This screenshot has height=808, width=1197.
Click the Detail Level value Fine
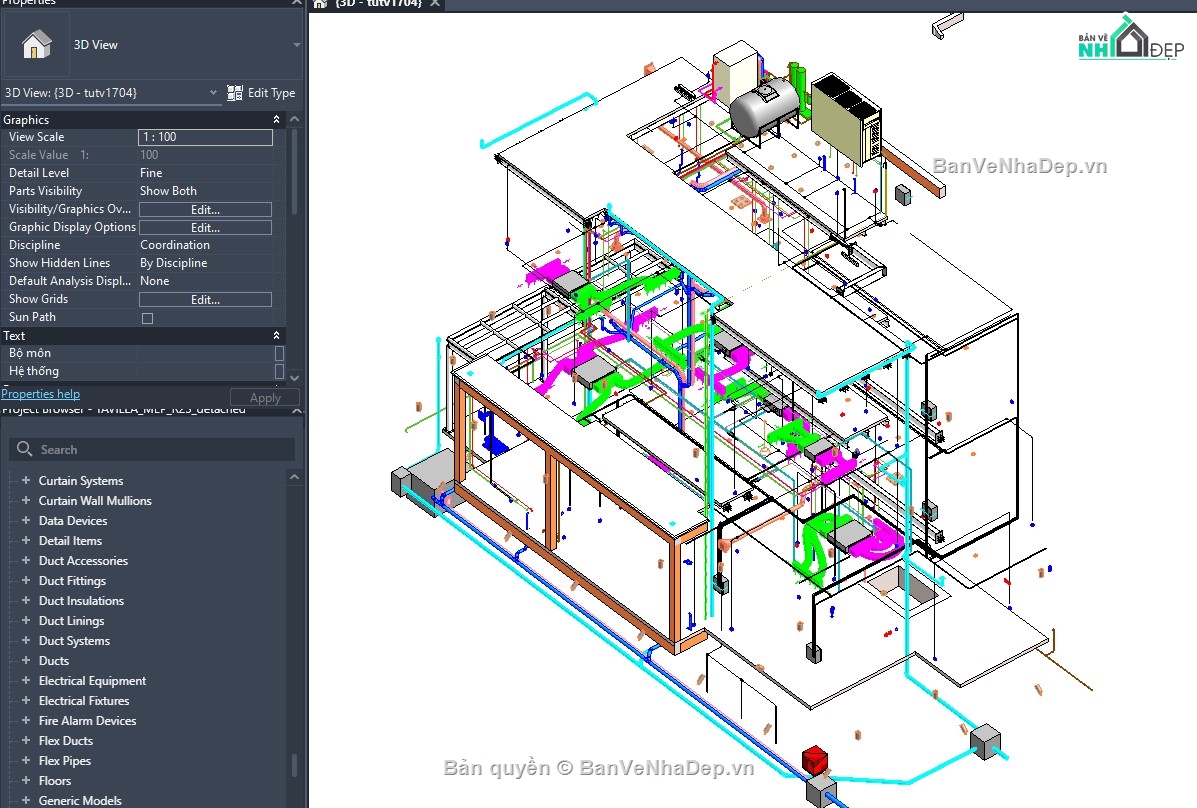click(151, 173)
